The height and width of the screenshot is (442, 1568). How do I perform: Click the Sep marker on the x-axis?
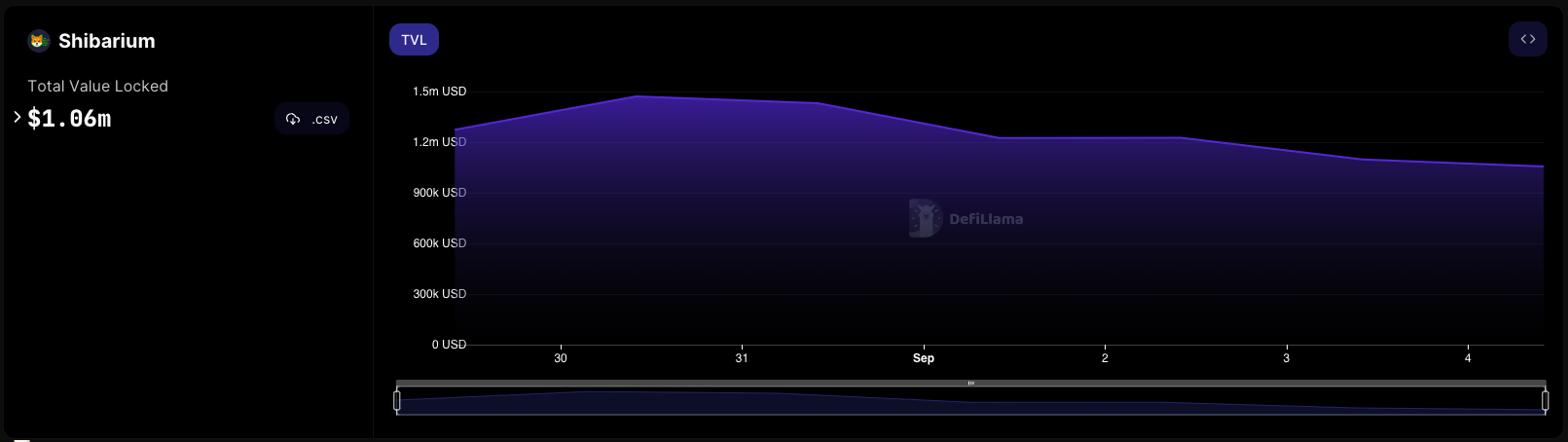(x=923, y=358)
